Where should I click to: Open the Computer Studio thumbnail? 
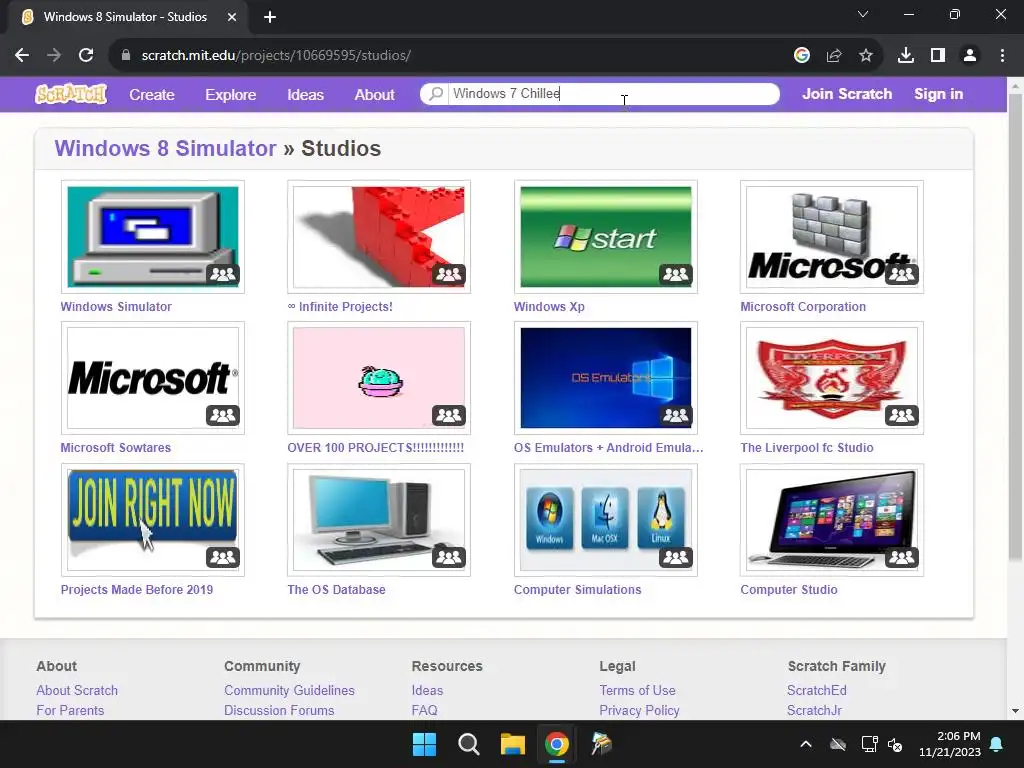[x=831, y=520]
